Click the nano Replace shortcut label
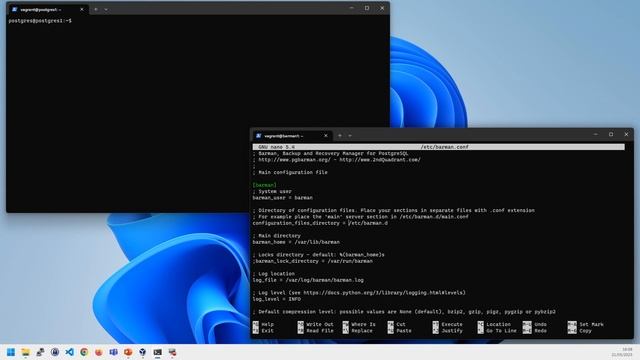The width and height of the screenshot is (640, 360). (362, 331)
